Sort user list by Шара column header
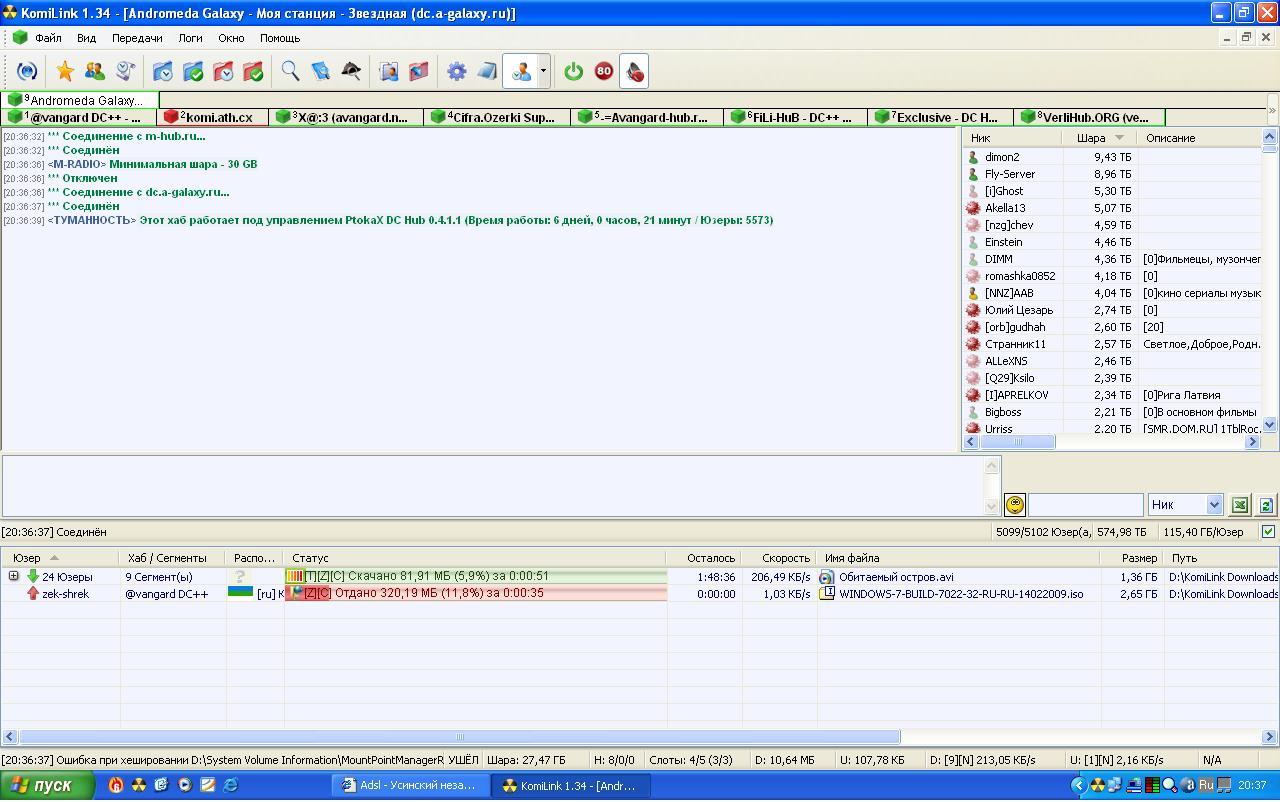The image size is (1280, 802). point(1091,138)
